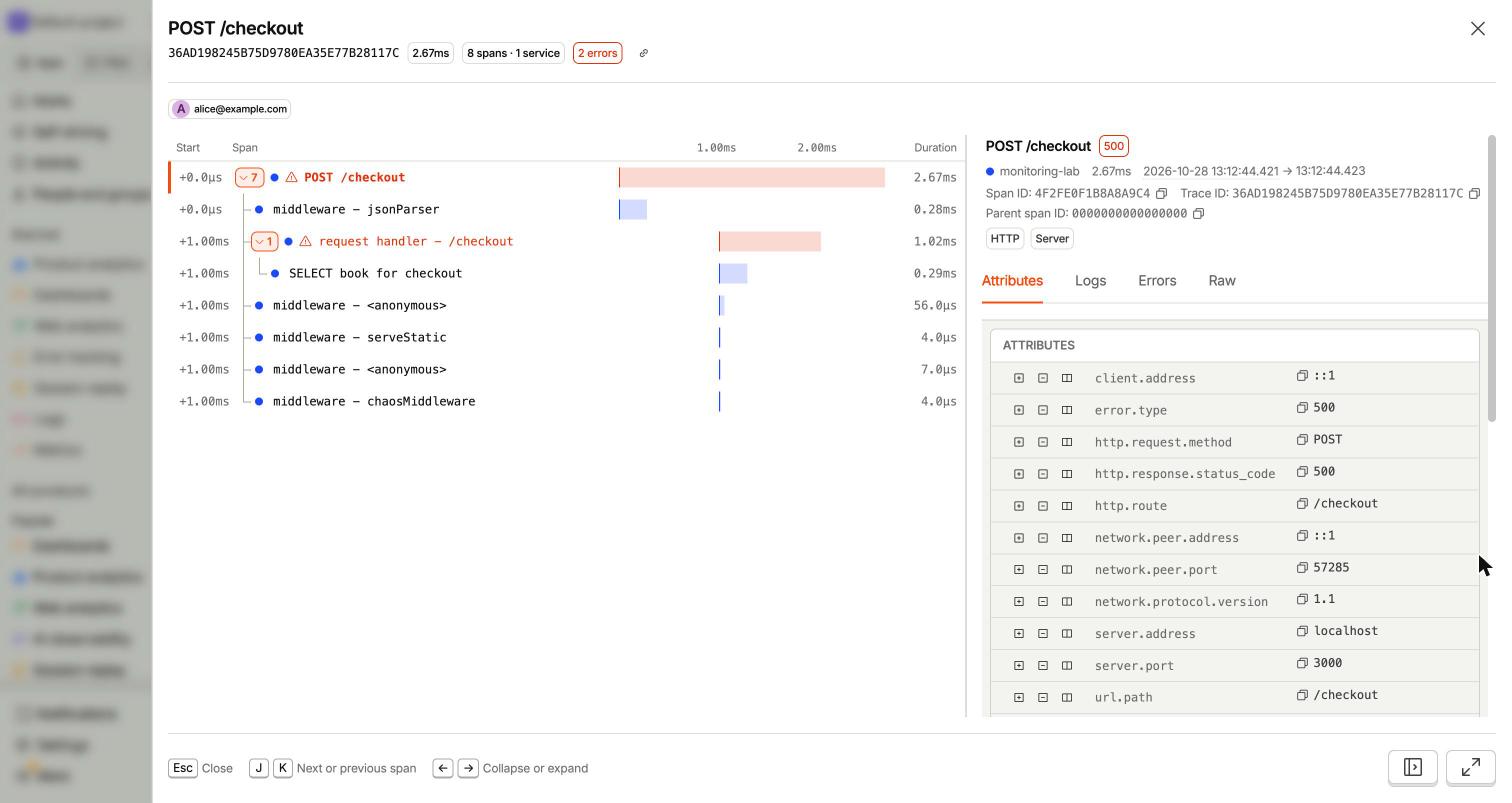Copy the Trace ID in span details

pyautogui.click(x=1474, y=193)
